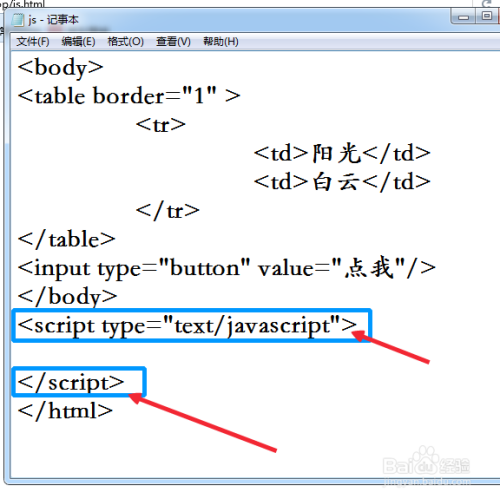
Task: Click the <td>白云</td> line
Action: click(342, 182)
